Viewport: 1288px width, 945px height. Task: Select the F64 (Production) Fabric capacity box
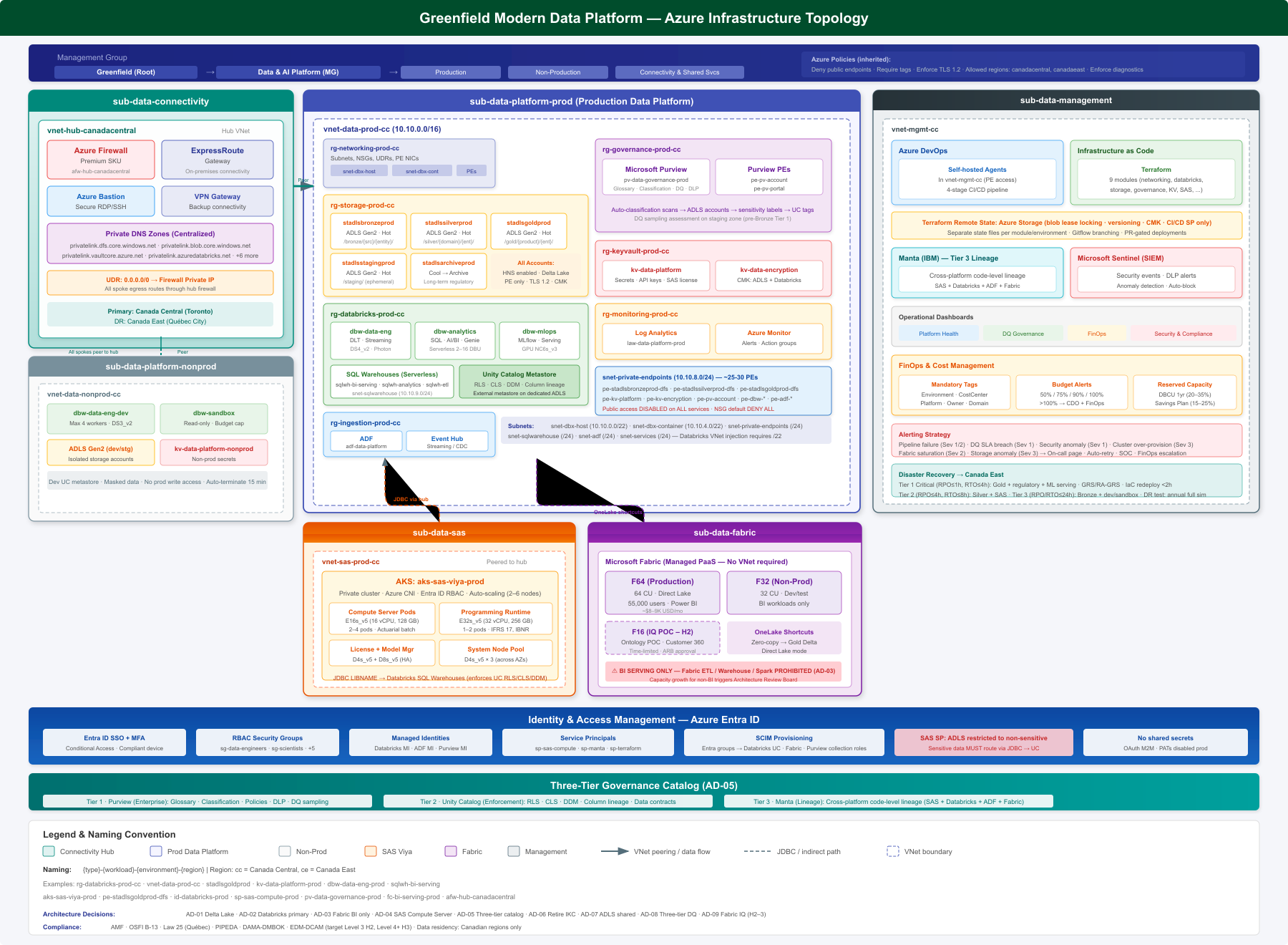(x=663, y=593)
